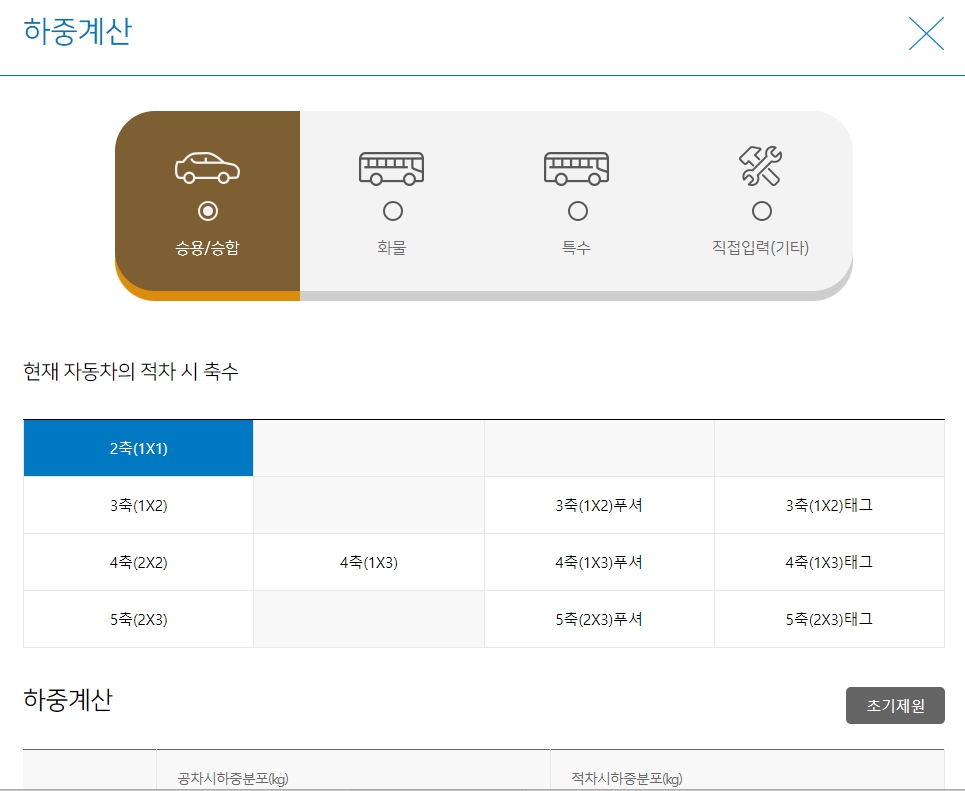Click the blue 하중계산 dialog title

point(78,31)
